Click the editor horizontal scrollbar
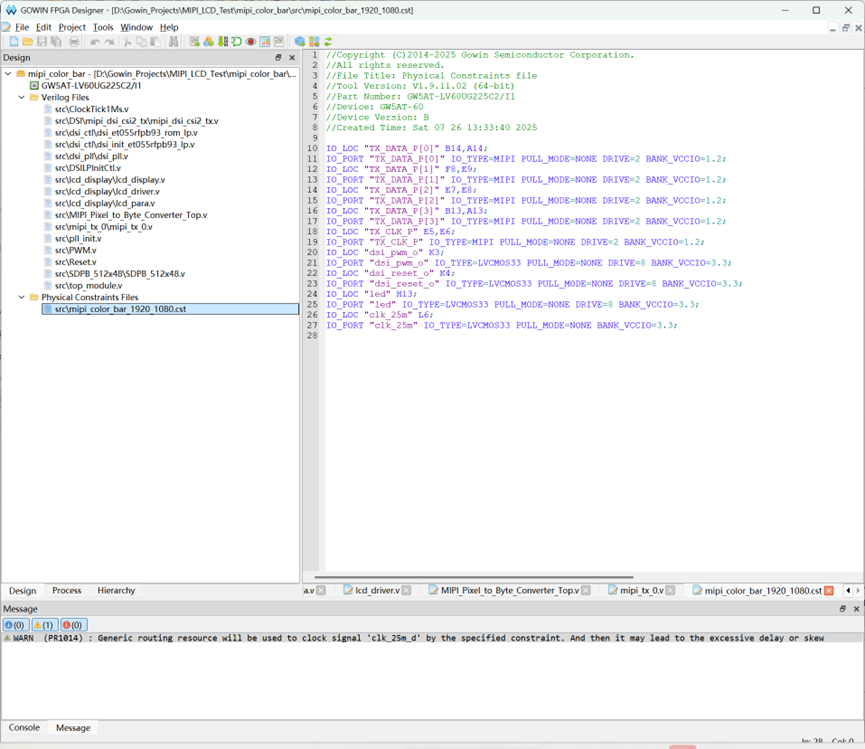This screenshot has width=865, height=749. [x=473, y=577]
